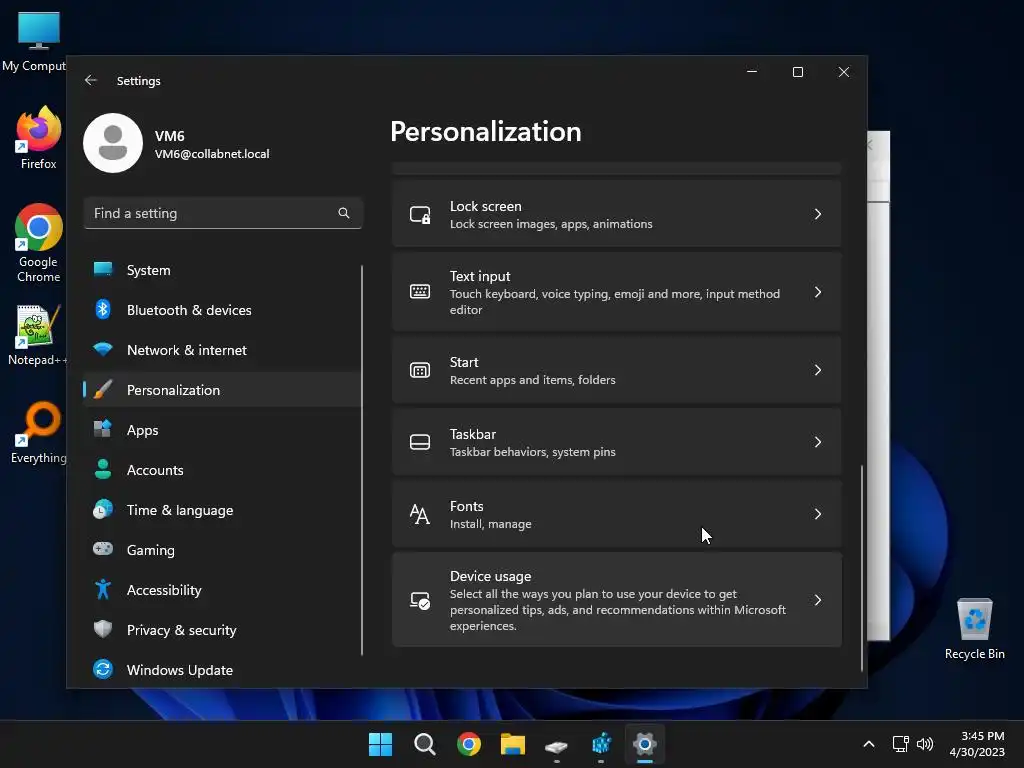Click the Settings back arrow
1024x768 pixels.
tap(91, 80)
